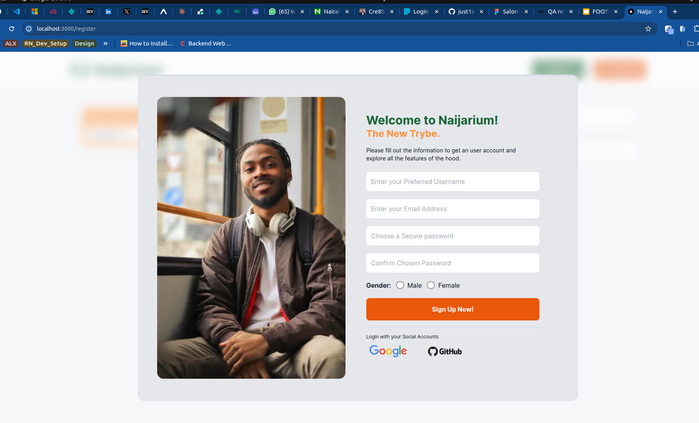The width and height of the screenshot is (699, 423).
Task: Expand the hidden bookmarks chevron
Action: point(105,43)
